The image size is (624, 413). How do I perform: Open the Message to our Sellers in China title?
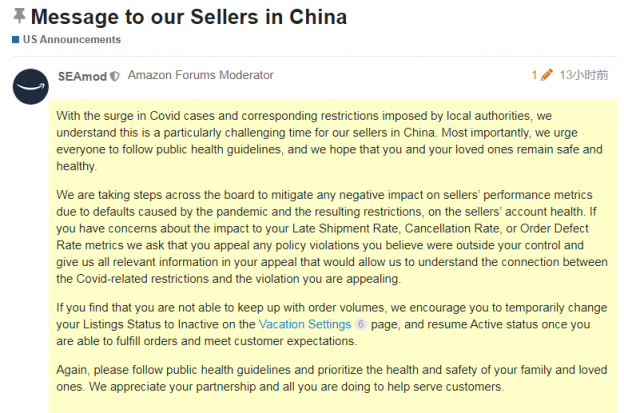(189, 17)
